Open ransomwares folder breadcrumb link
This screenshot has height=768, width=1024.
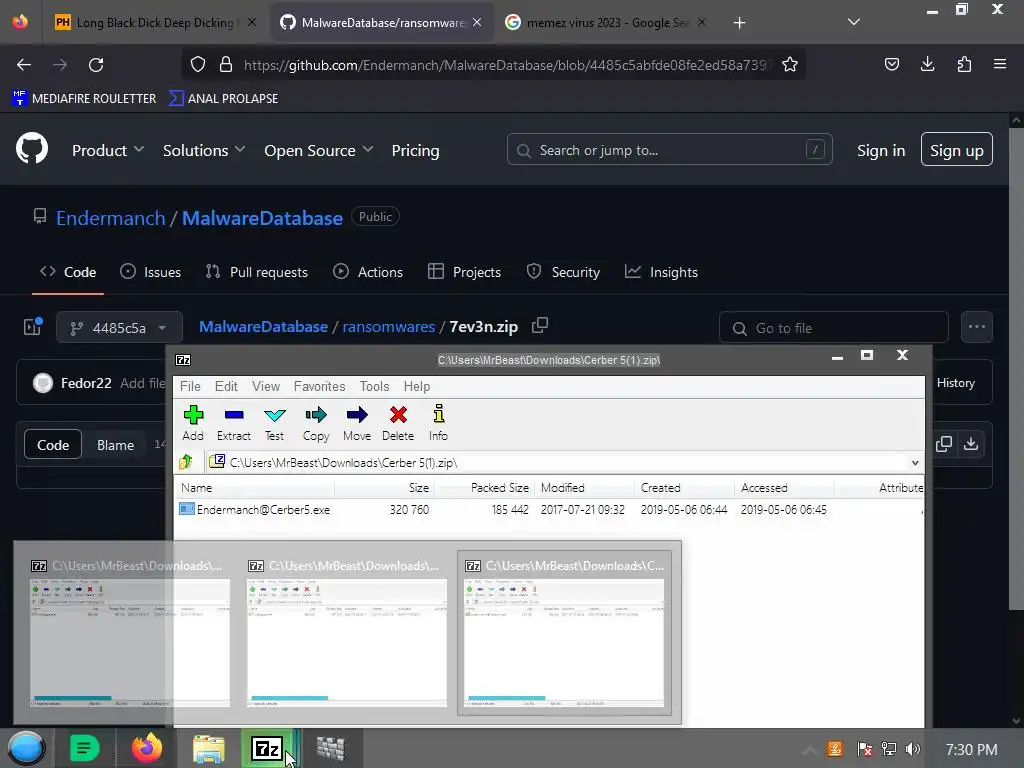tap(389, 327)
